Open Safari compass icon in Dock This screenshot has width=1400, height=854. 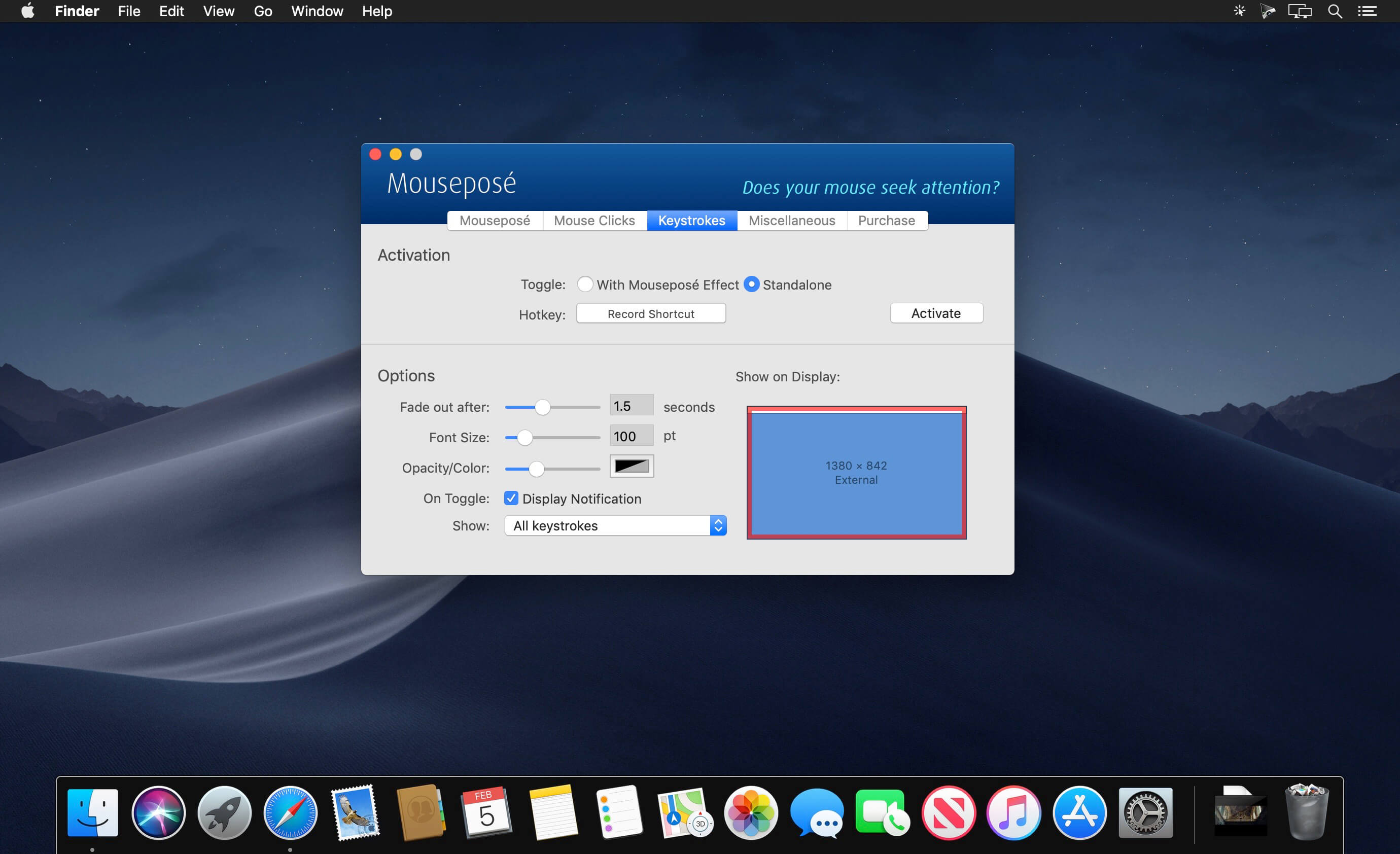tap(290, 812)
